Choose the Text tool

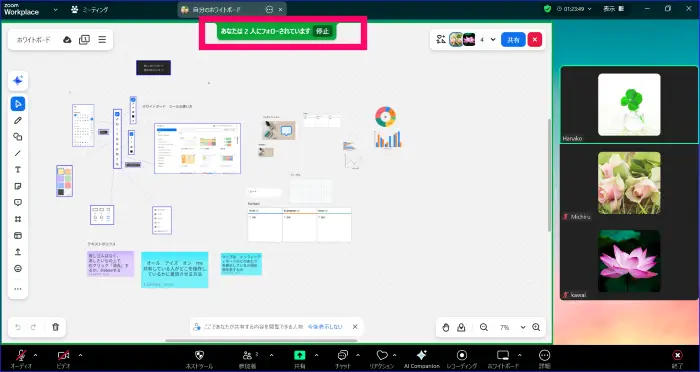tap(18, 170)
